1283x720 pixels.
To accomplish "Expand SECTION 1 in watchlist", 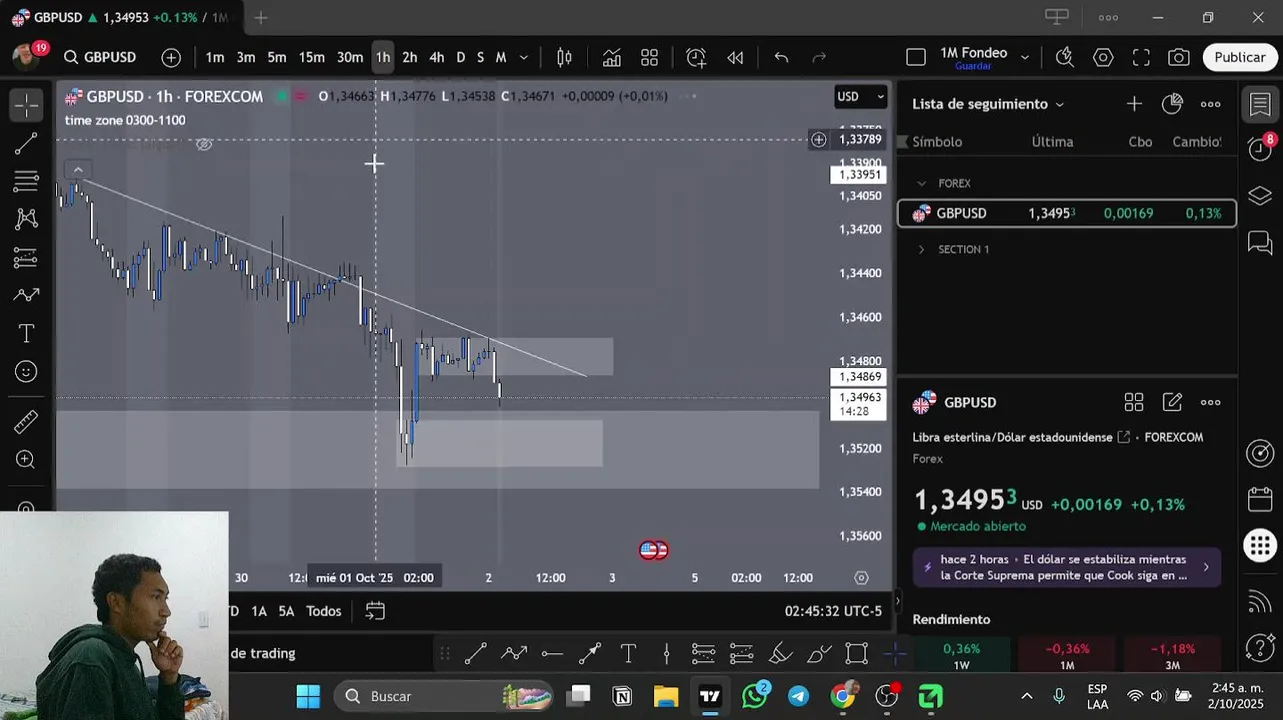I will [x=921, y=249].
